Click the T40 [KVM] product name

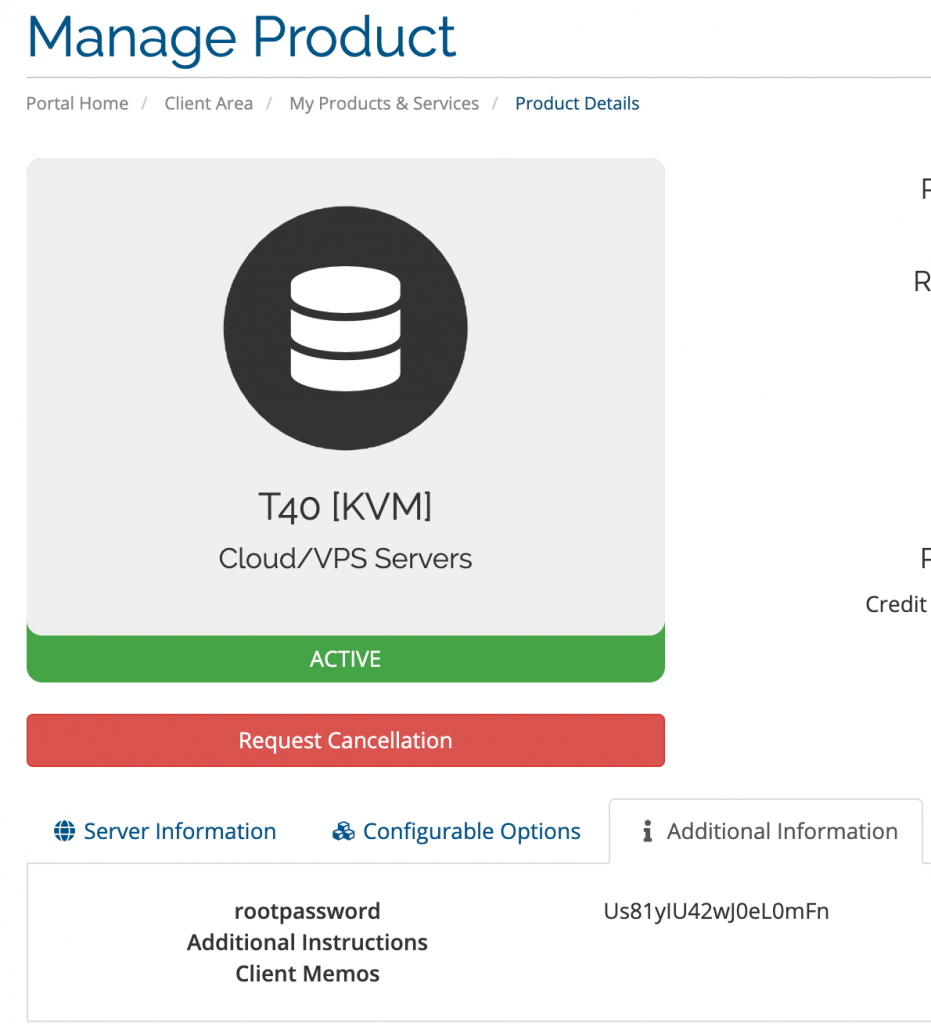click(x=345, y=508)
